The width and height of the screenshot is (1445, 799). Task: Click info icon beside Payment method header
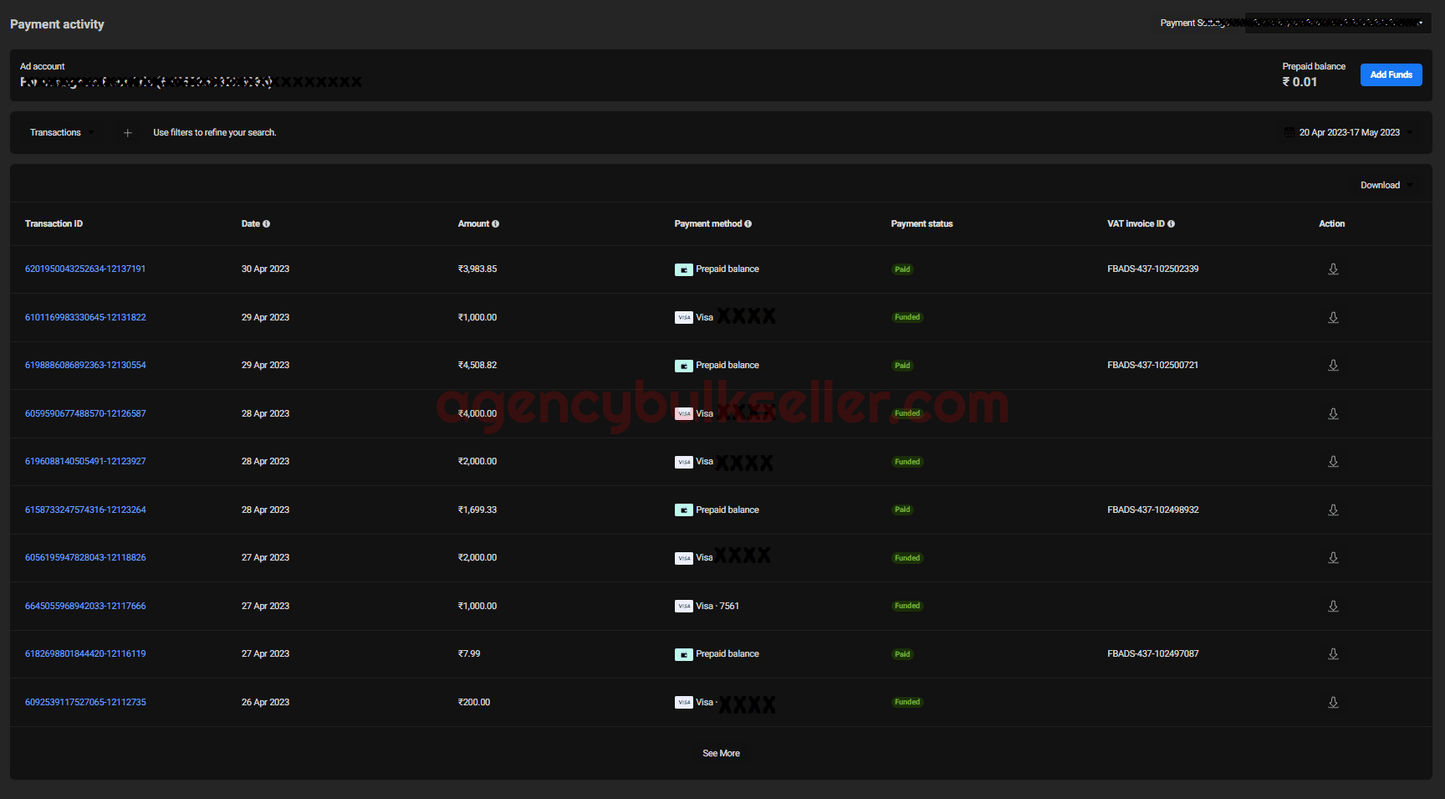coord(748,224)
